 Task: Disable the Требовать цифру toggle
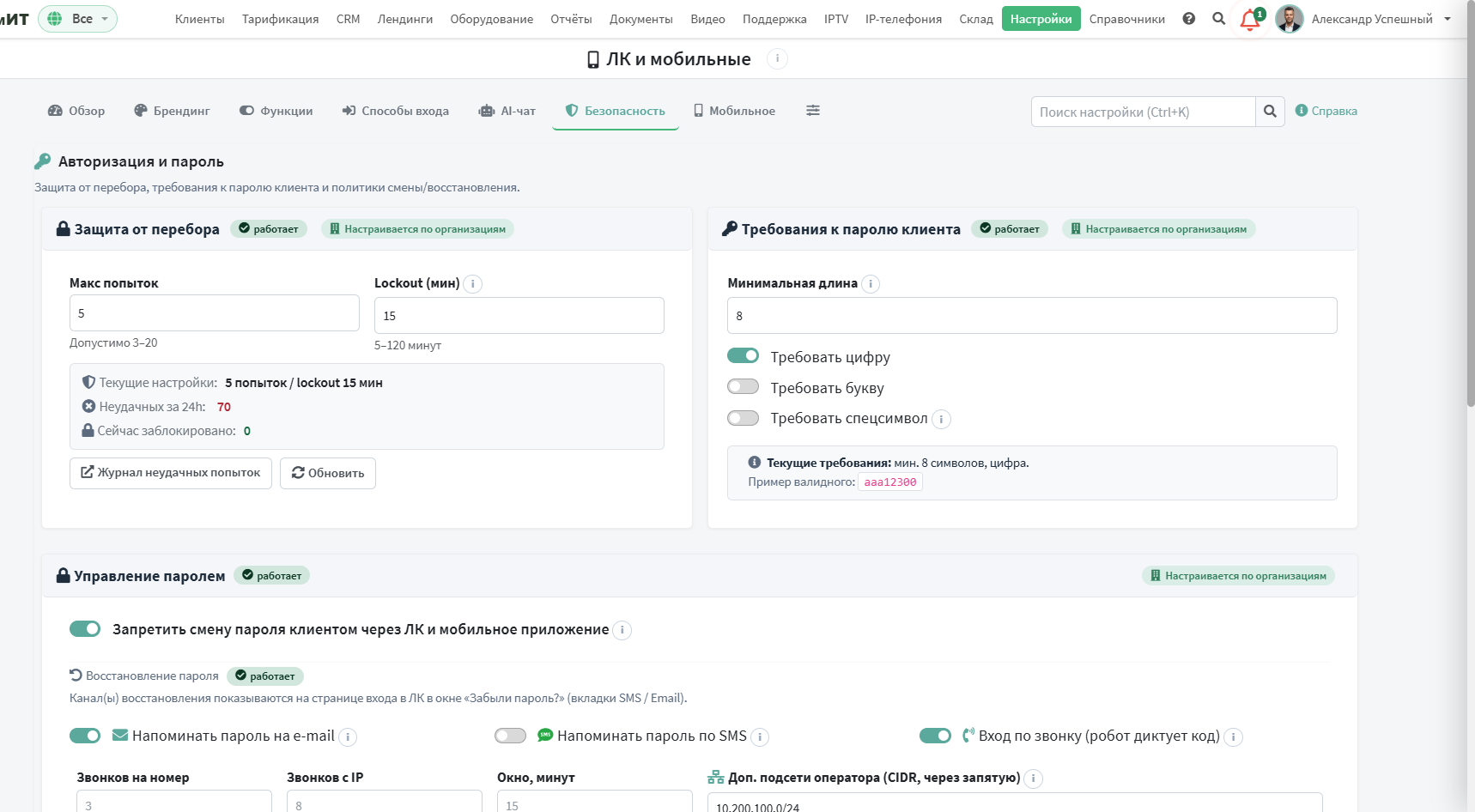[744, 356]
